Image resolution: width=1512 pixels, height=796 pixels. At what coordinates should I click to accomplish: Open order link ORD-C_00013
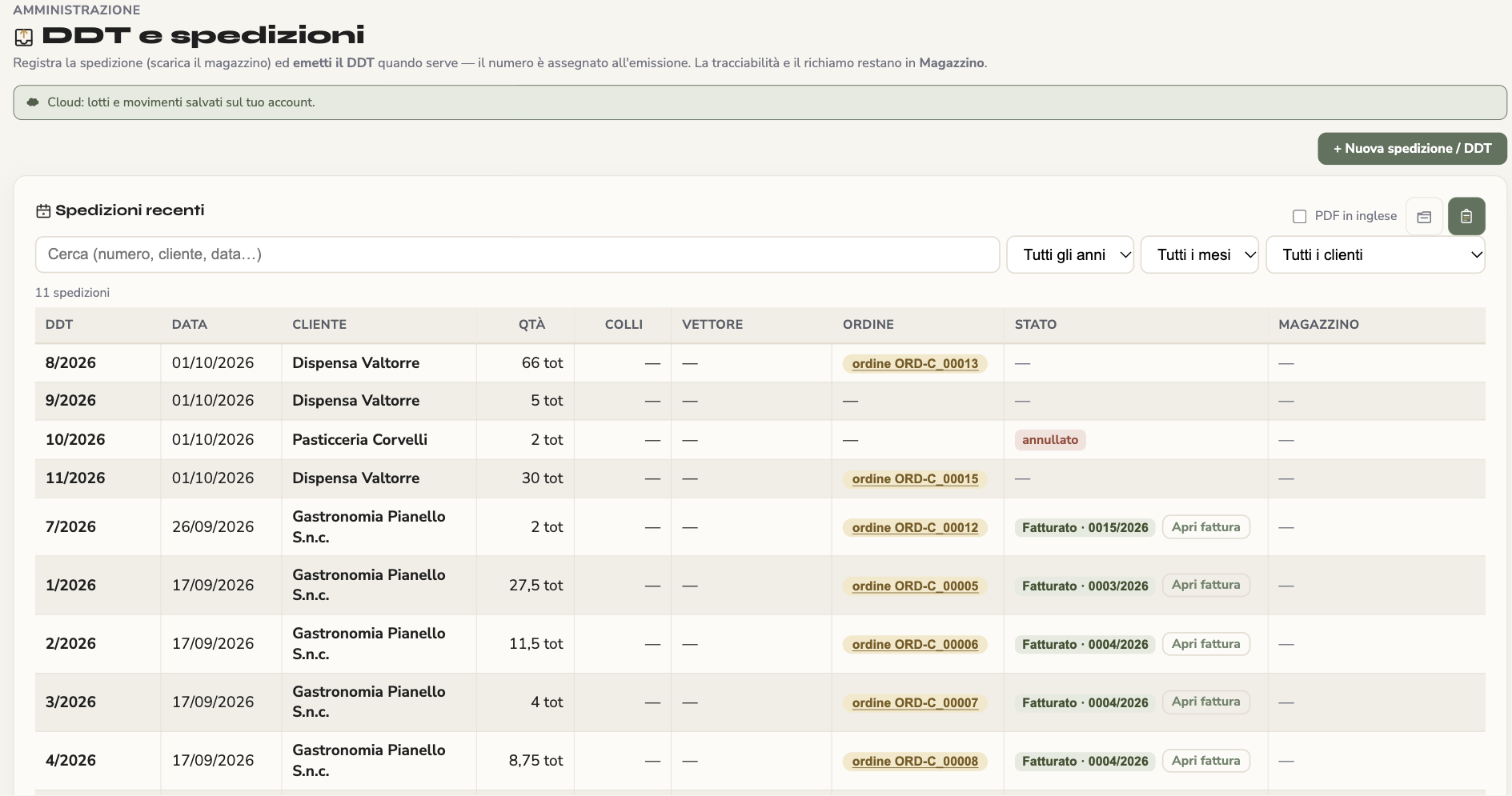click(915, 363)
